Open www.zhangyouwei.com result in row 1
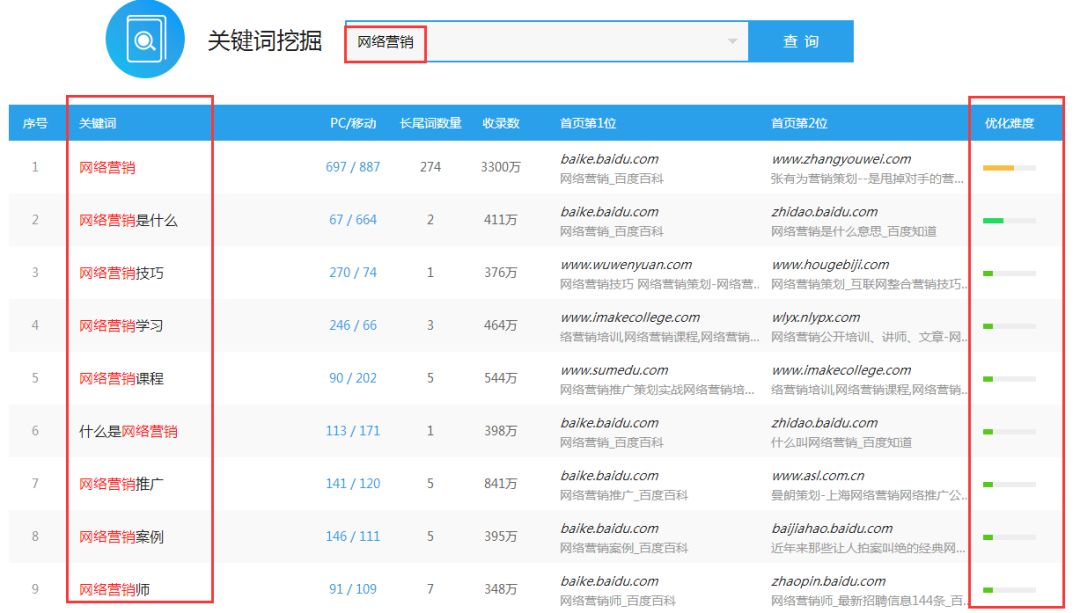Viewport: 1080px width, 613px height. [x=841, y=159]
